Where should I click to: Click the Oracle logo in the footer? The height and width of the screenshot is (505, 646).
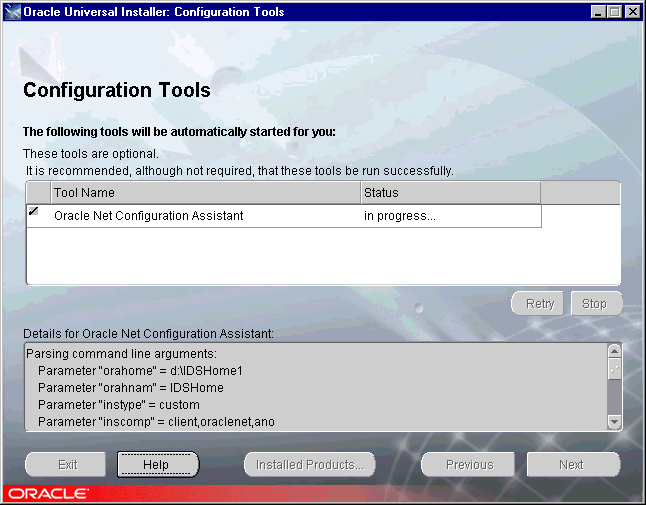[x=48, y=493]
